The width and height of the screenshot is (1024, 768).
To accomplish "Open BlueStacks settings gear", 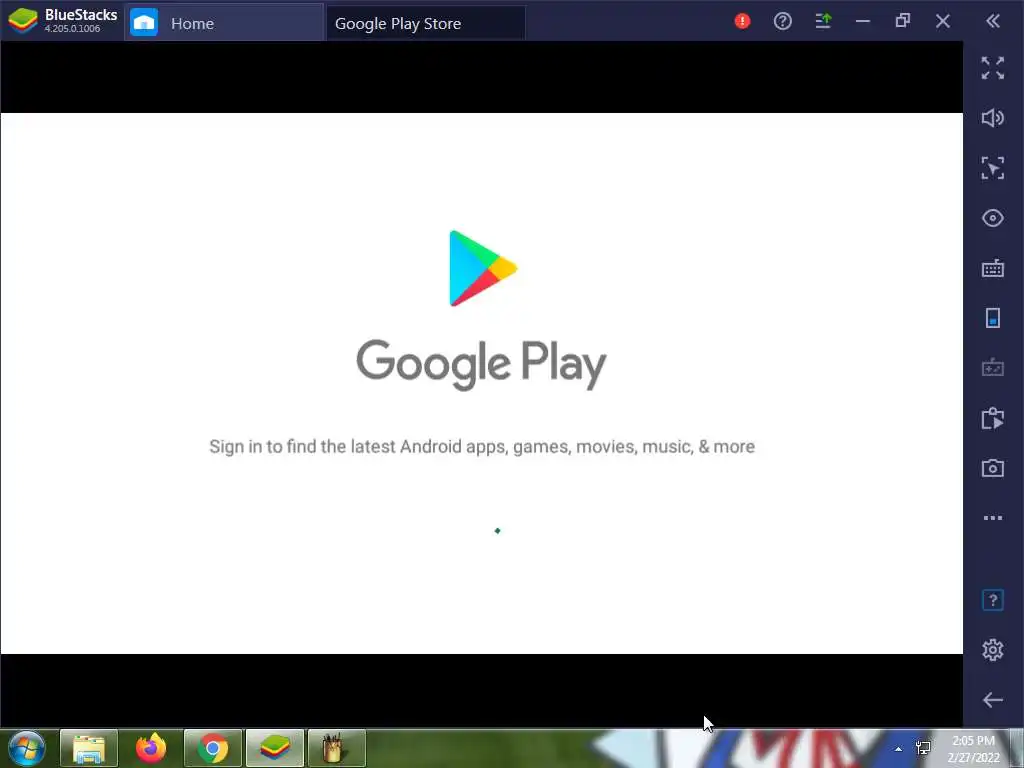I will tap(993, 650).
